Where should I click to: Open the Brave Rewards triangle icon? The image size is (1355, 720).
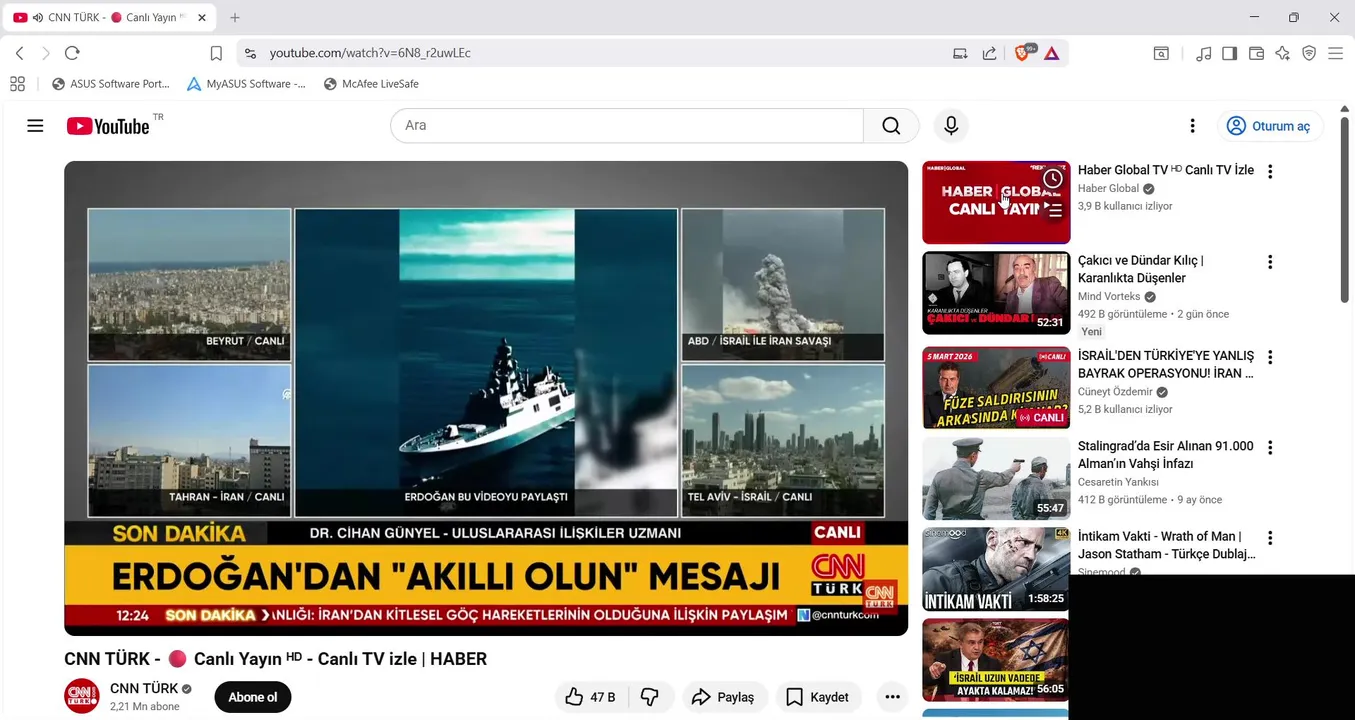pos(1052,53)
